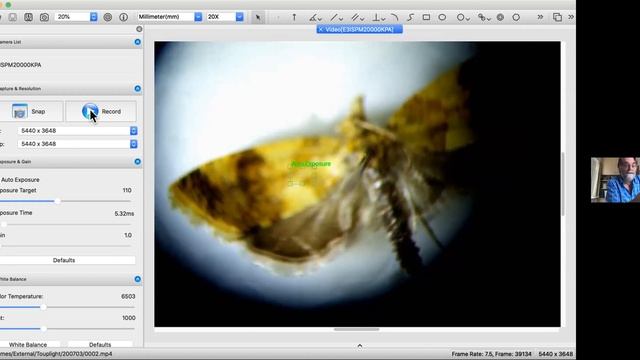
Task: Click the overlapping windows icon
Action: tap(557, 17)
